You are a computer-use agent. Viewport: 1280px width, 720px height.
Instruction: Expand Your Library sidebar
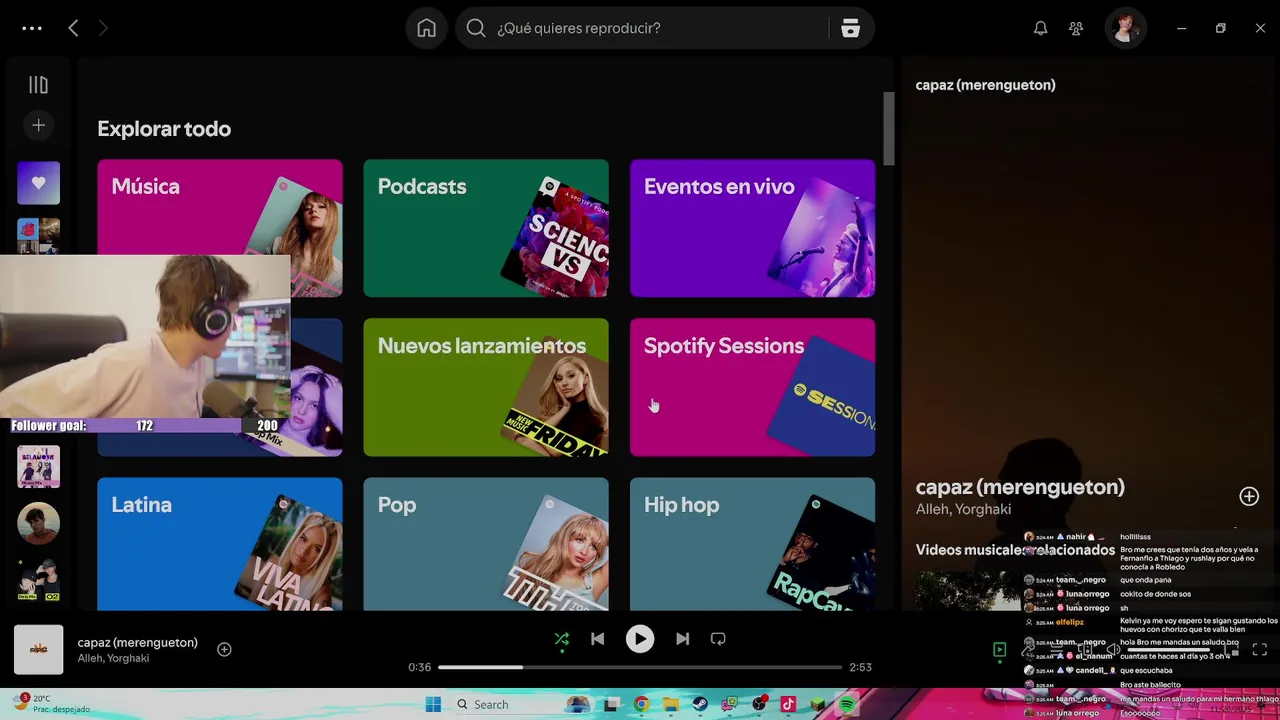[38, 85]
